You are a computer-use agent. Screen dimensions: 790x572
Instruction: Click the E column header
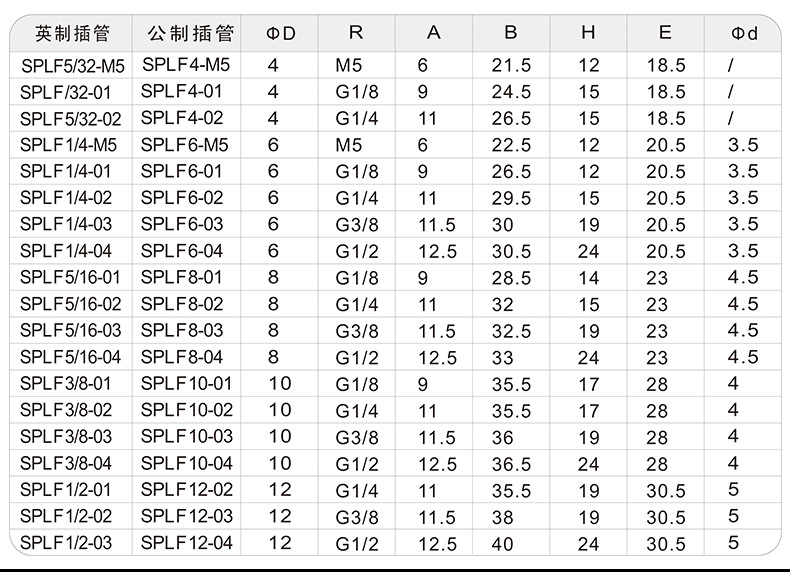[x=665, y=33]
